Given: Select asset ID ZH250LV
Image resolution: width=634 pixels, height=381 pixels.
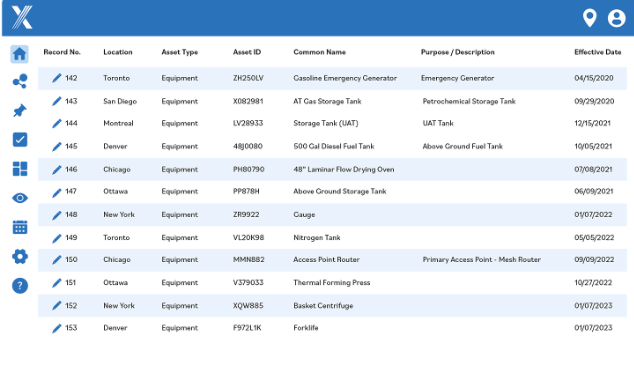Looking at the screenshot, I should [248, 78].
